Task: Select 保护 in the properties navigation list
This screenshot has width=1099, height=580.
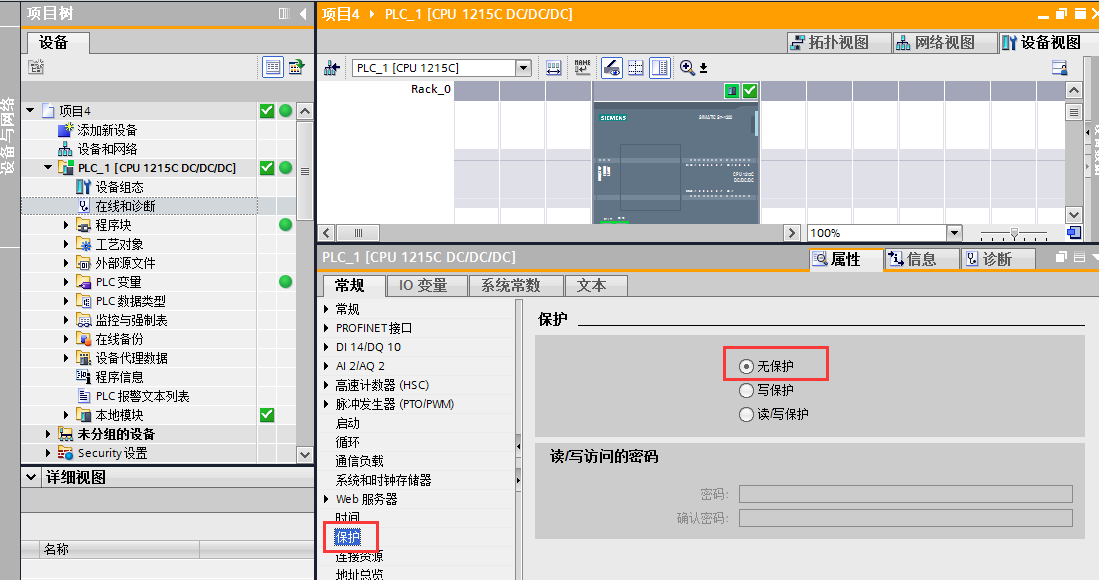Action: 348,537
